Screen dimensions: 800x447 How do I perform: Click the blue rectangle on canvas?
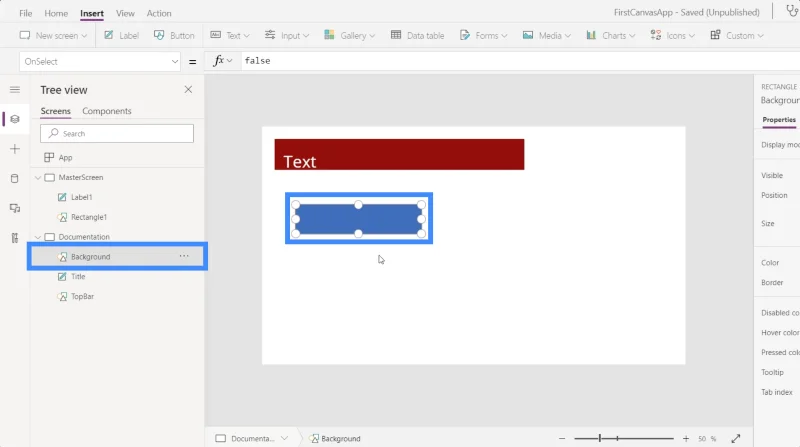tap(359, 219)
